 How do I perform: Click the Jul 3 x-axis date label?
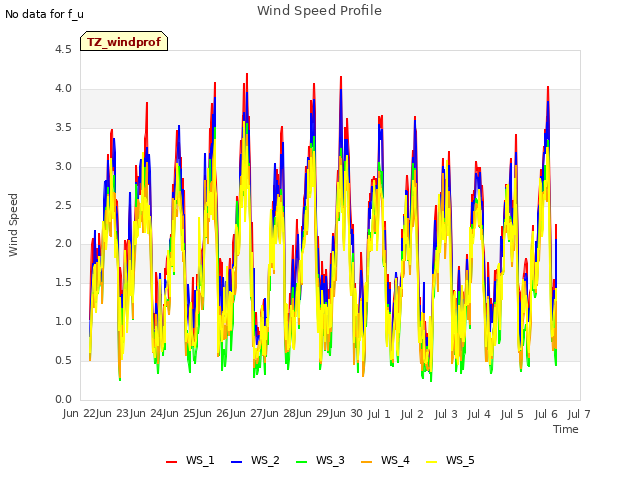(446, 414)
